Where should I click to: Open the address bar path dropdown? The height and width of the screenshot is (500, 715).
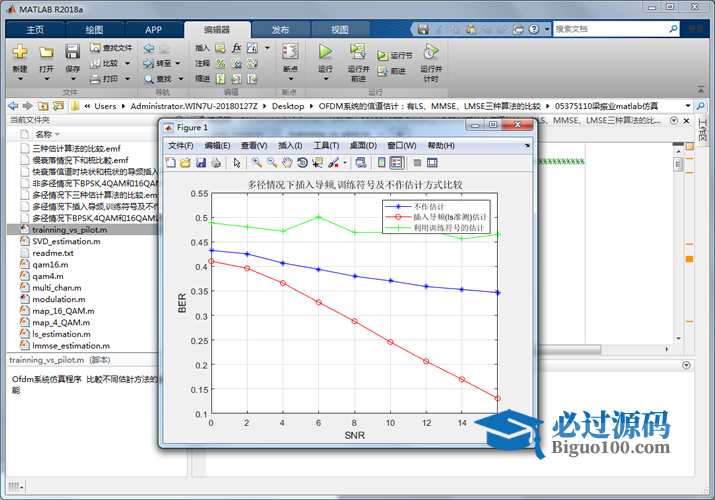click(x=688, y=106)
